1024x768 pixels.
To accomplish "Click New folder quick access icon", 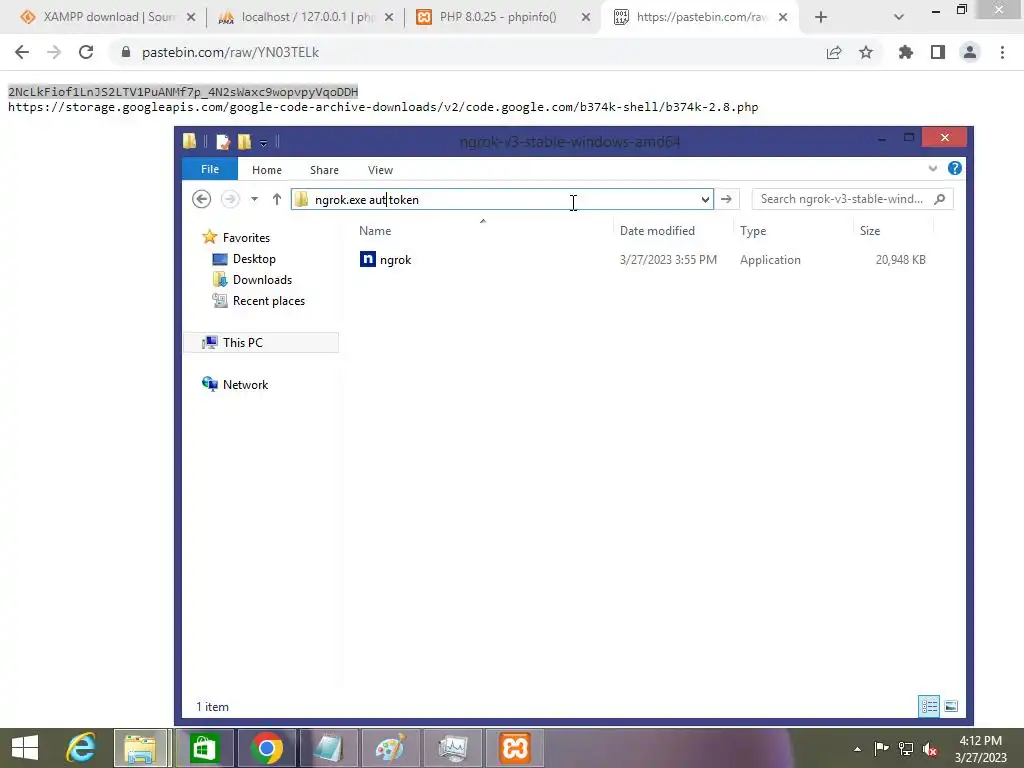I will tap(244, 142).
